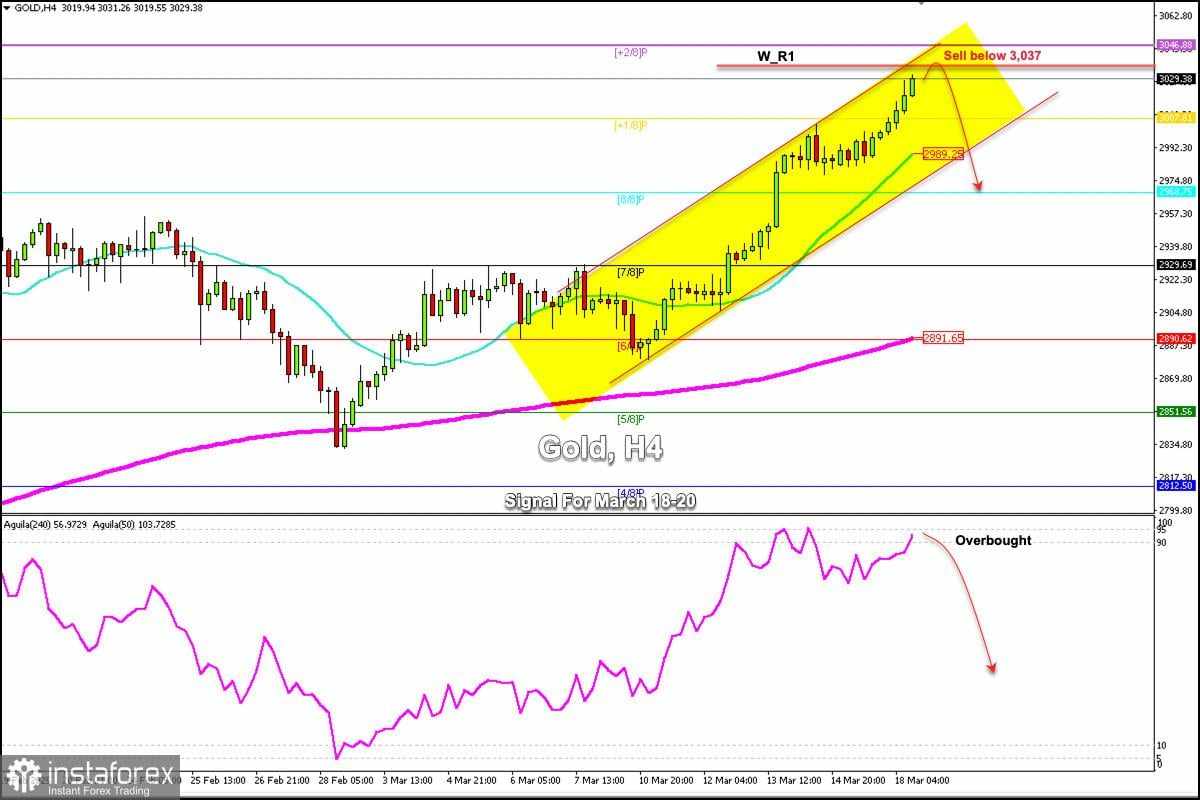
Task: Click the 18 Mar 04:00 time label
Action: [921, 779]
